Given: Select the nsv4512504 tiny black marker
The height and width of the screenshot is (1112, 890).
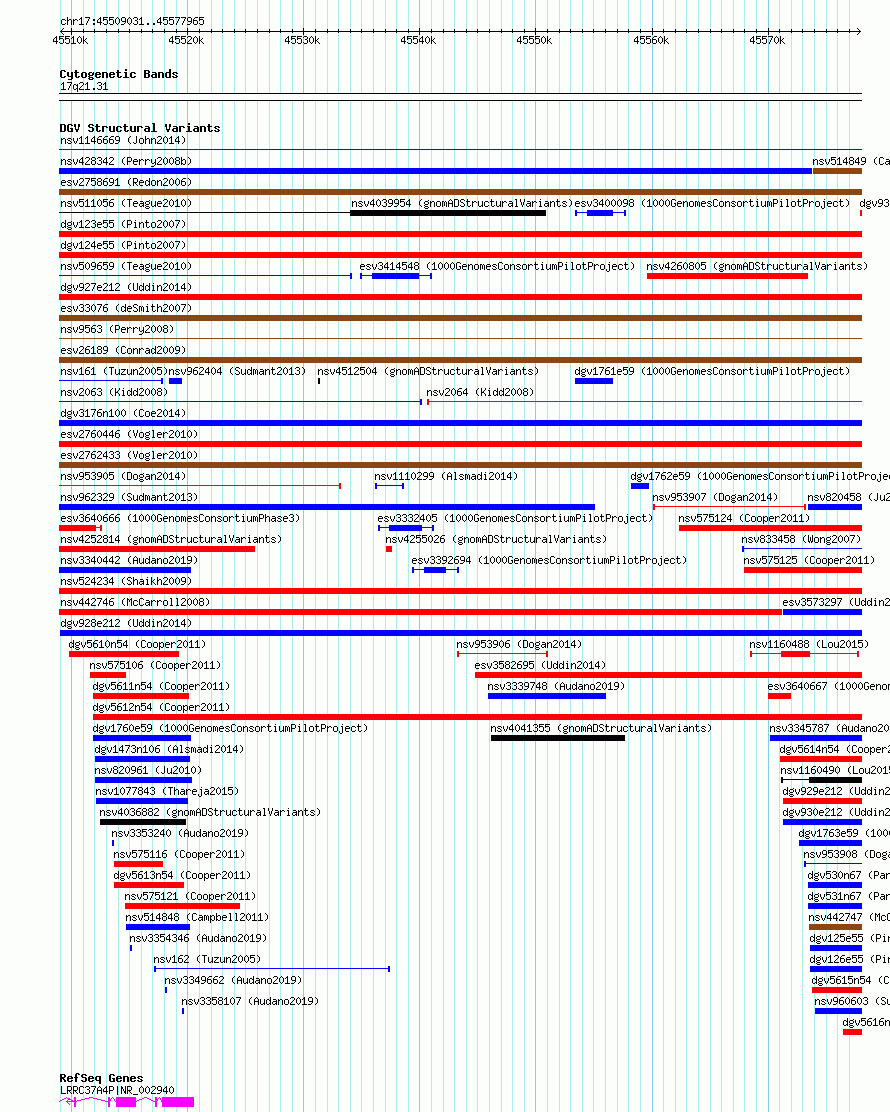Looking at the screenshot, I should pyautogui.click(x=319, y=382).
